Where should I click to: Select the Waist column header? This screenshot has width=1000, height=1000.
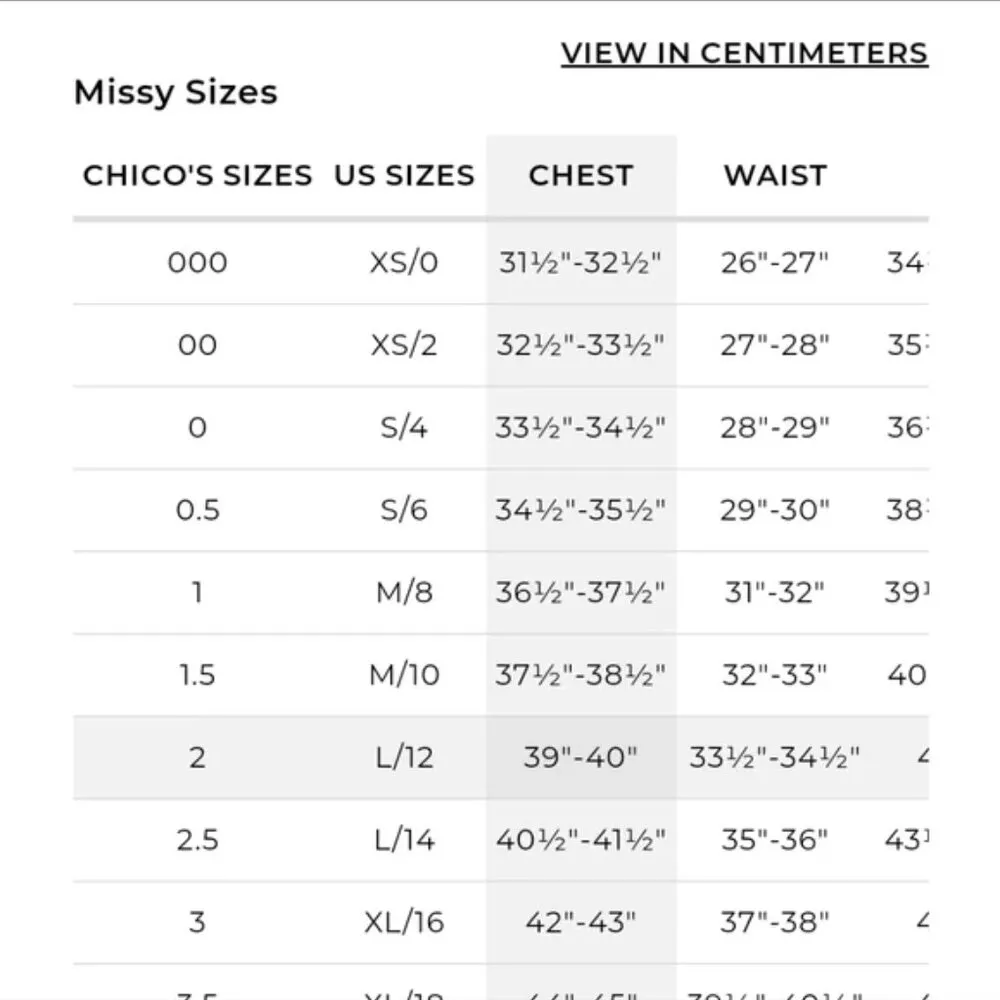point(775,176)
